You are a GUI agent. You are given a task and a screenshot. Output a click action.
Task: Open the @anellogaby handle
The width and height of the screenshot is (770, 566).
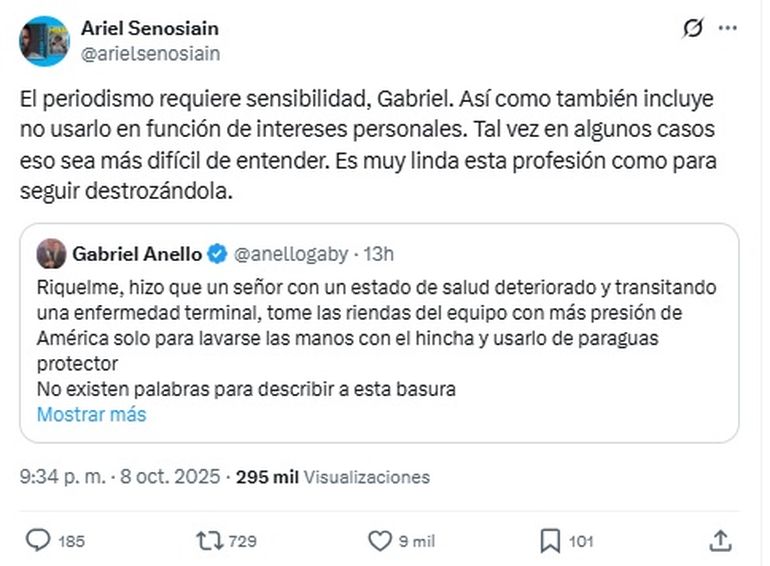(x=282, y=255)
